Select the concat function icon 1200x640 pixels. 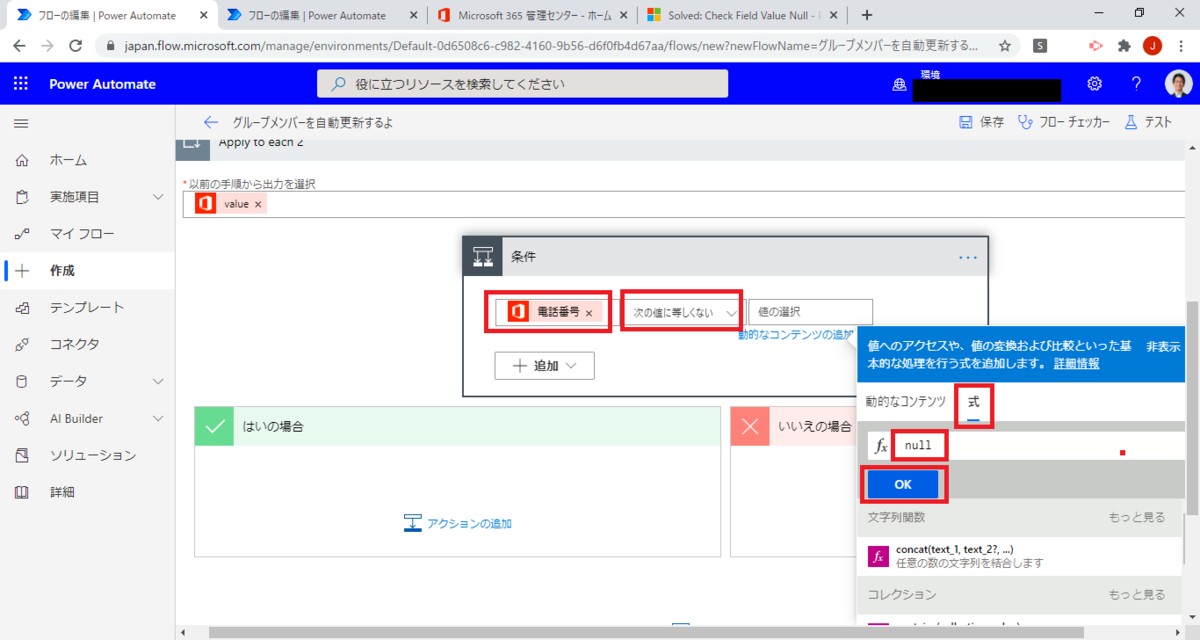click(x=878, y=556)
